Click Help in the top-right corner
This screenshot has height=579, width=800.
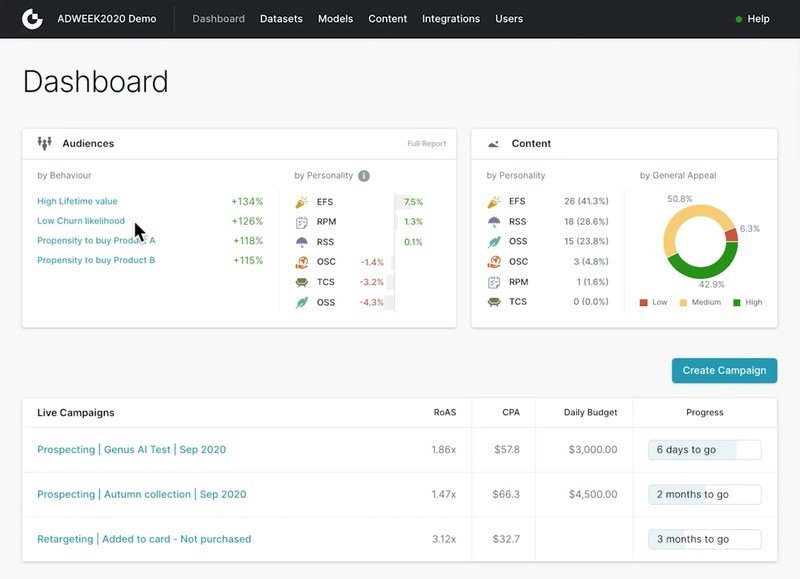click(757, 19)
